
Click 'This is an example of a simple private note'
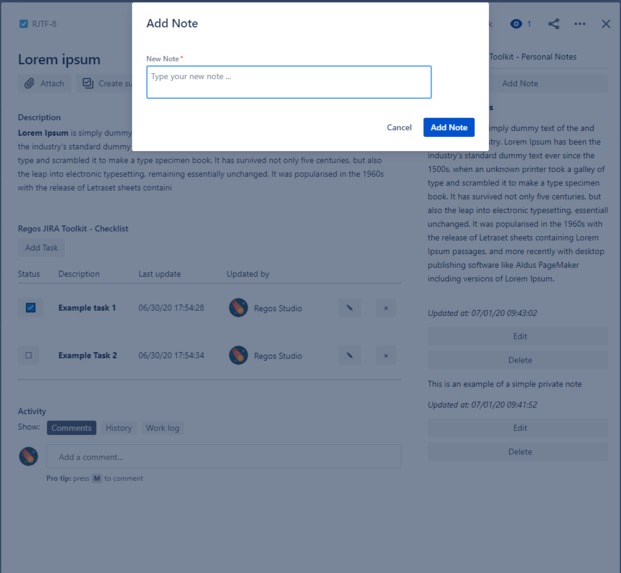pyautogui.click(x=505, y=384)
